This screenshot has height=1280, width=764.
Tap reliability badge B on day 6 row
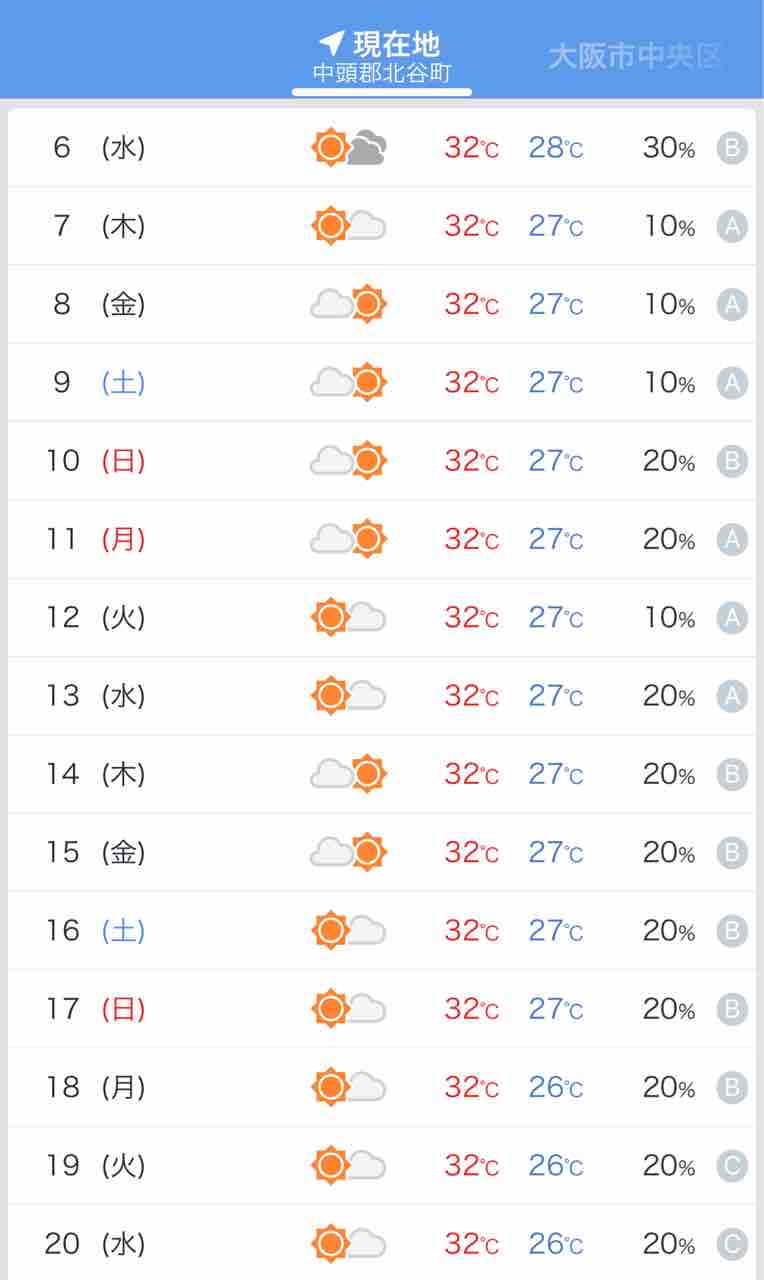pos(732,149)
